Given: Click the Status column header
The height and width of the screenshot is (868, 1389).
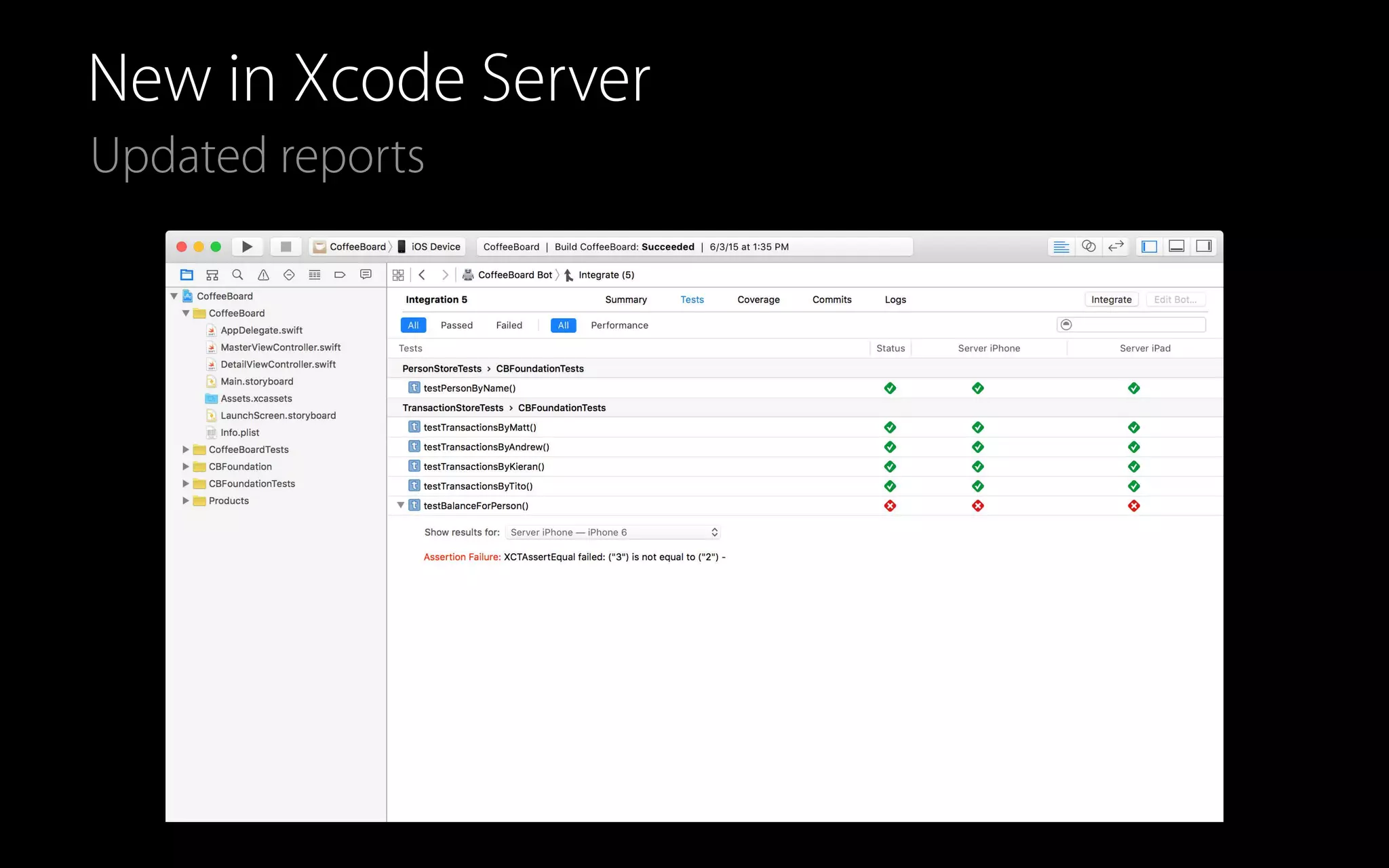Looking at the screenshot, I should tap(891, 349).
